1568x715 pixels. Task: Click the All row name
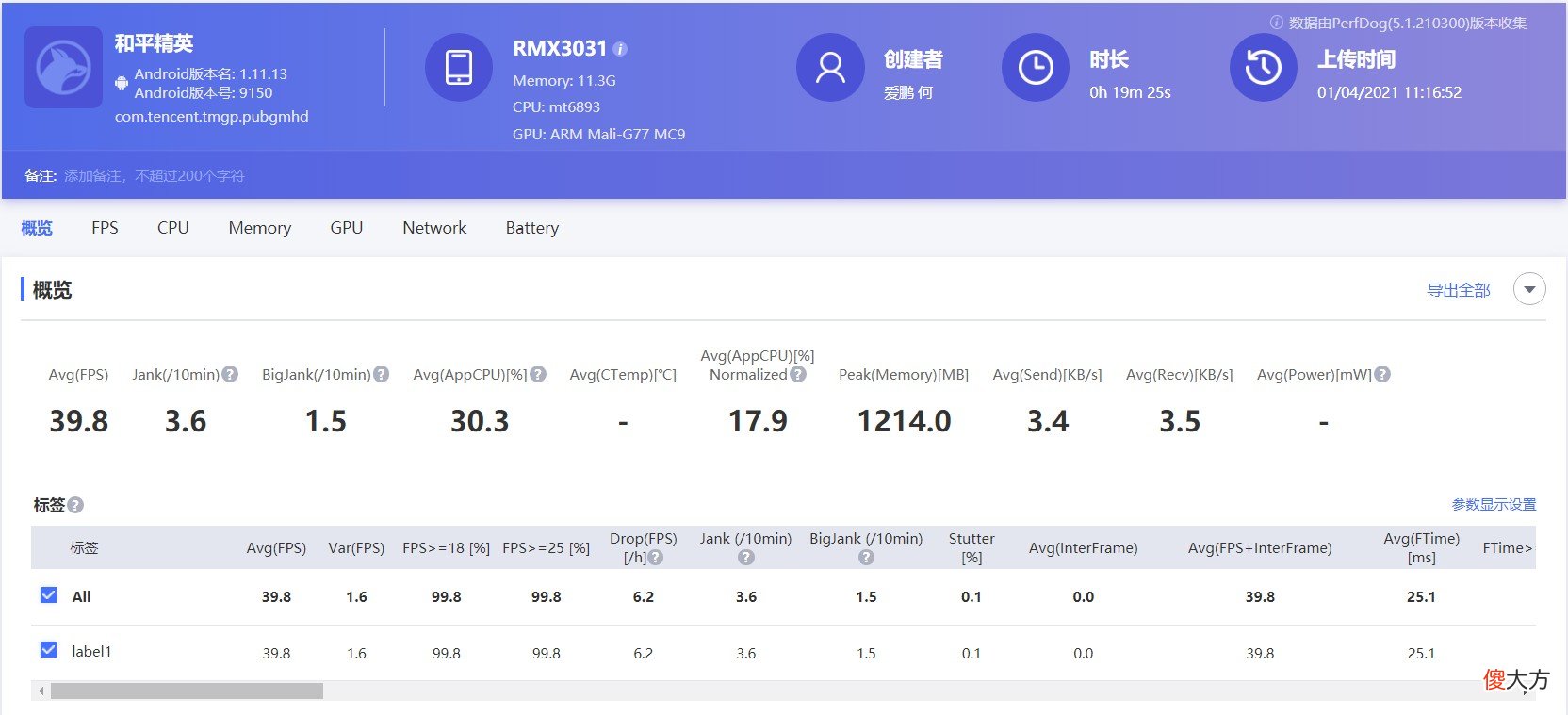point(82,597)
